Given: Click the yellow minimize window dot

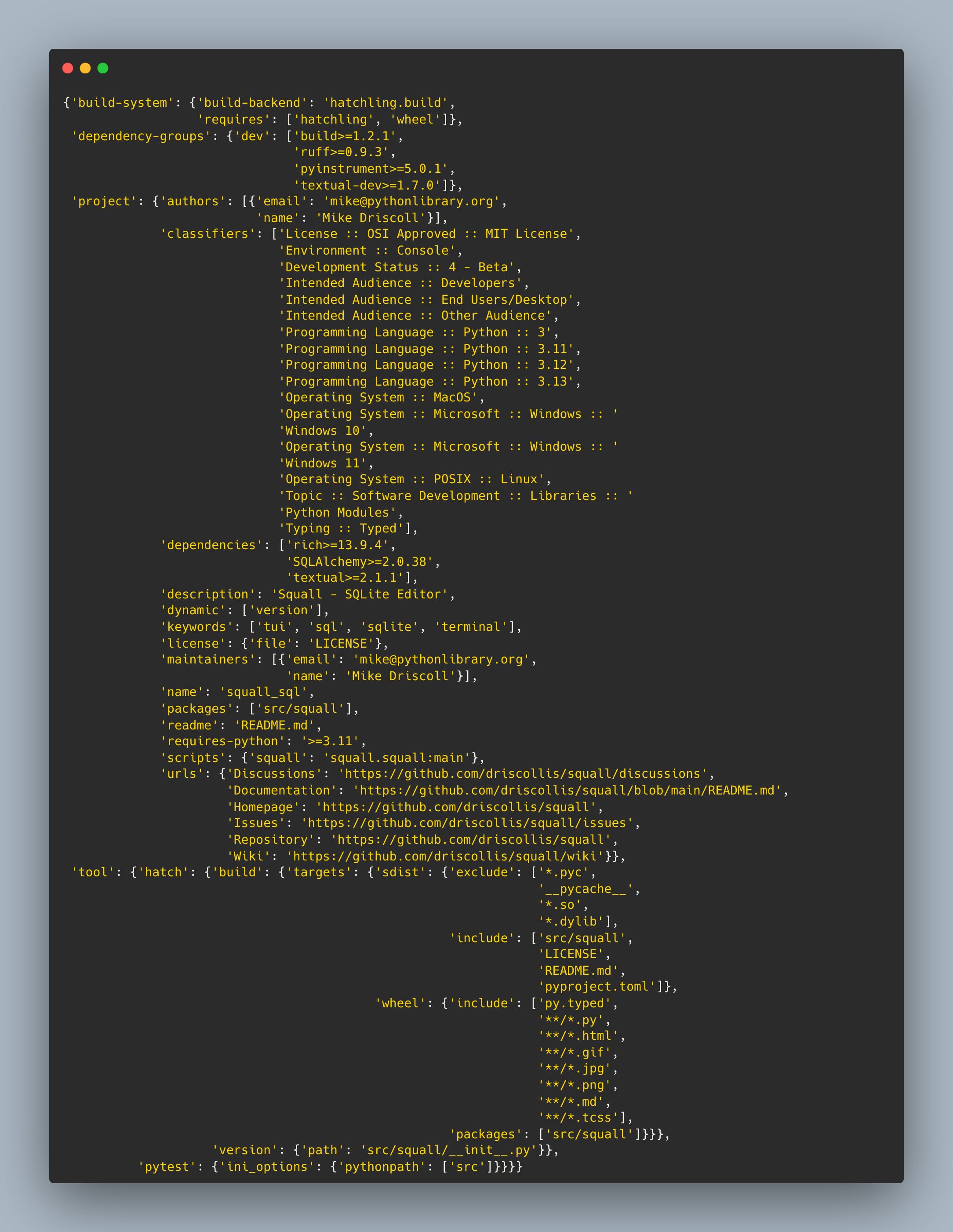Looking at the screenshot, I should click(85, 68).
